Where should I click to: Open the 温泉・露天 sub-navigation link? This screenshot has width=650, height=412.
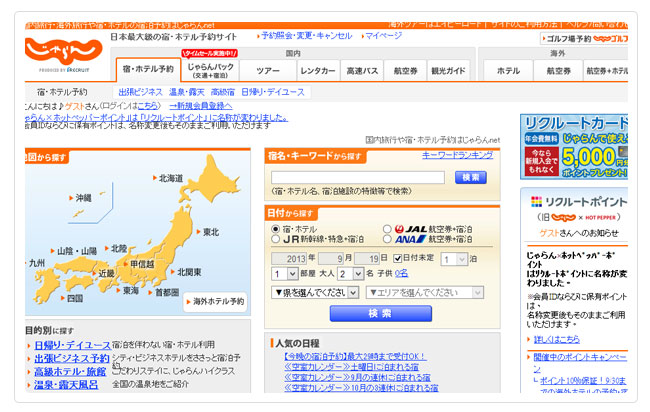point(187,92)
